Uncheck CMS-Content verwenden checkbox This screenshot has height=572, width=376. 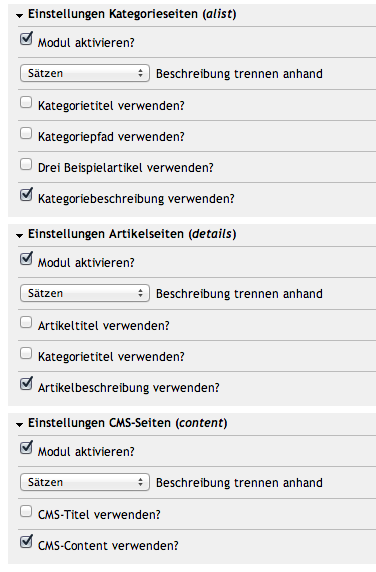(x=26, y=542)
